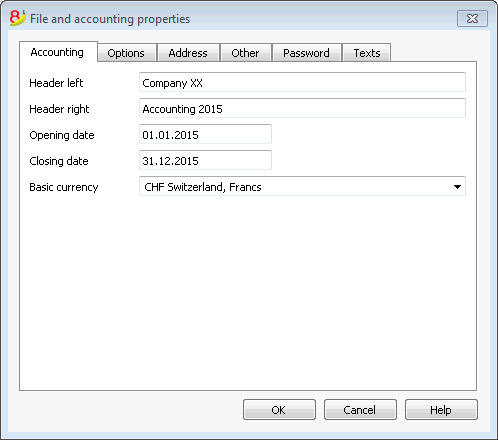This screenshot has height=440, width=498.
Task: Click the Opening date label
Action: (x=62, y=135)
